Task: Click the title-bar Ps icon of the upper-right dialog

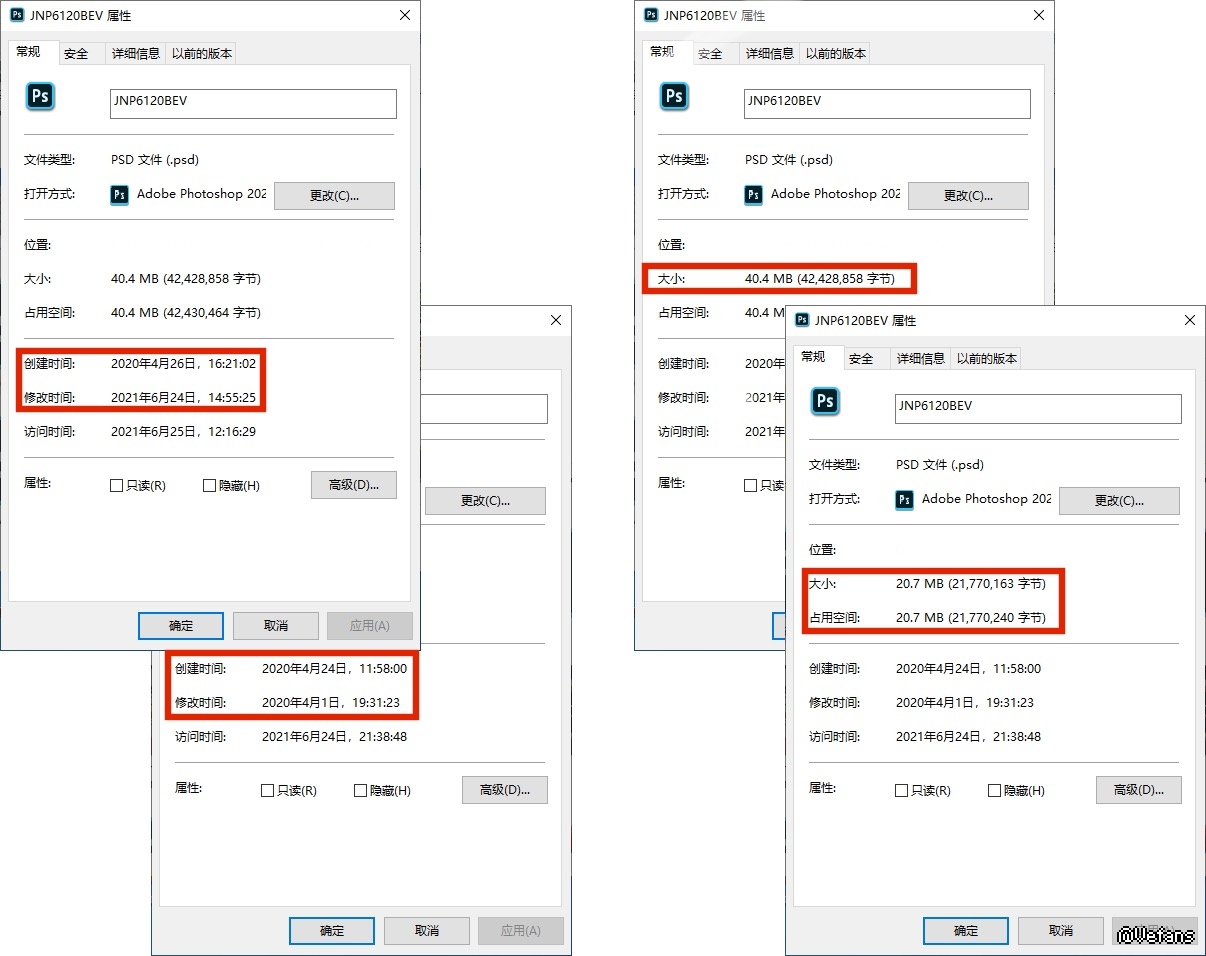Action: [x=651, y=15]
